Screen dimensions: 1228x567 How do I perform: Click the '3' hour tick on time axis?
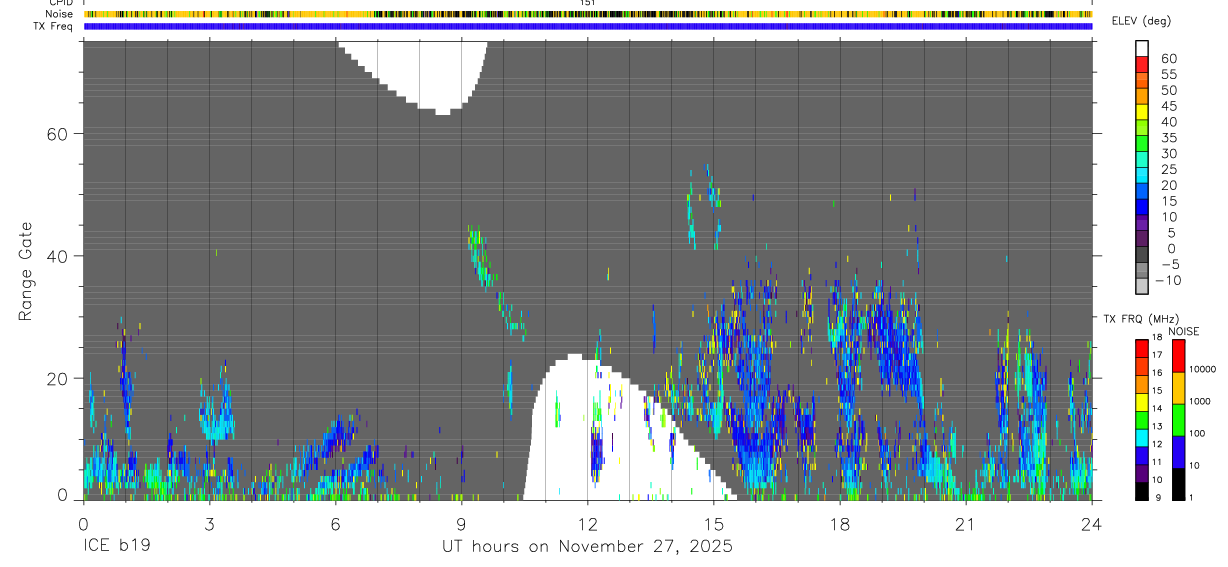click(x=209, y=523)
